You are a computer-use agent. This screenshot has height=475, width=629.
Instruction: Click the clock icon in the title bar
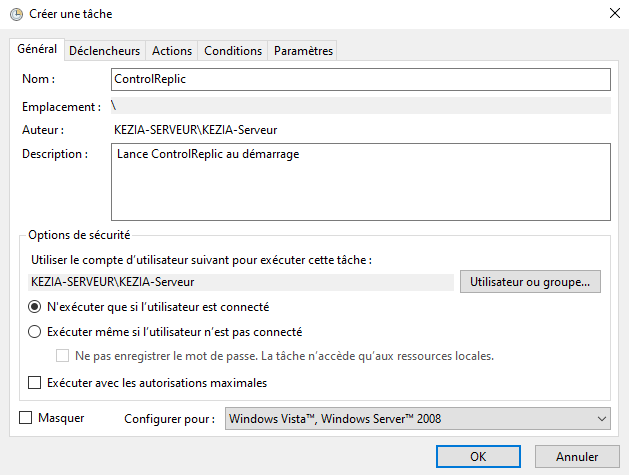click(15, 14)
